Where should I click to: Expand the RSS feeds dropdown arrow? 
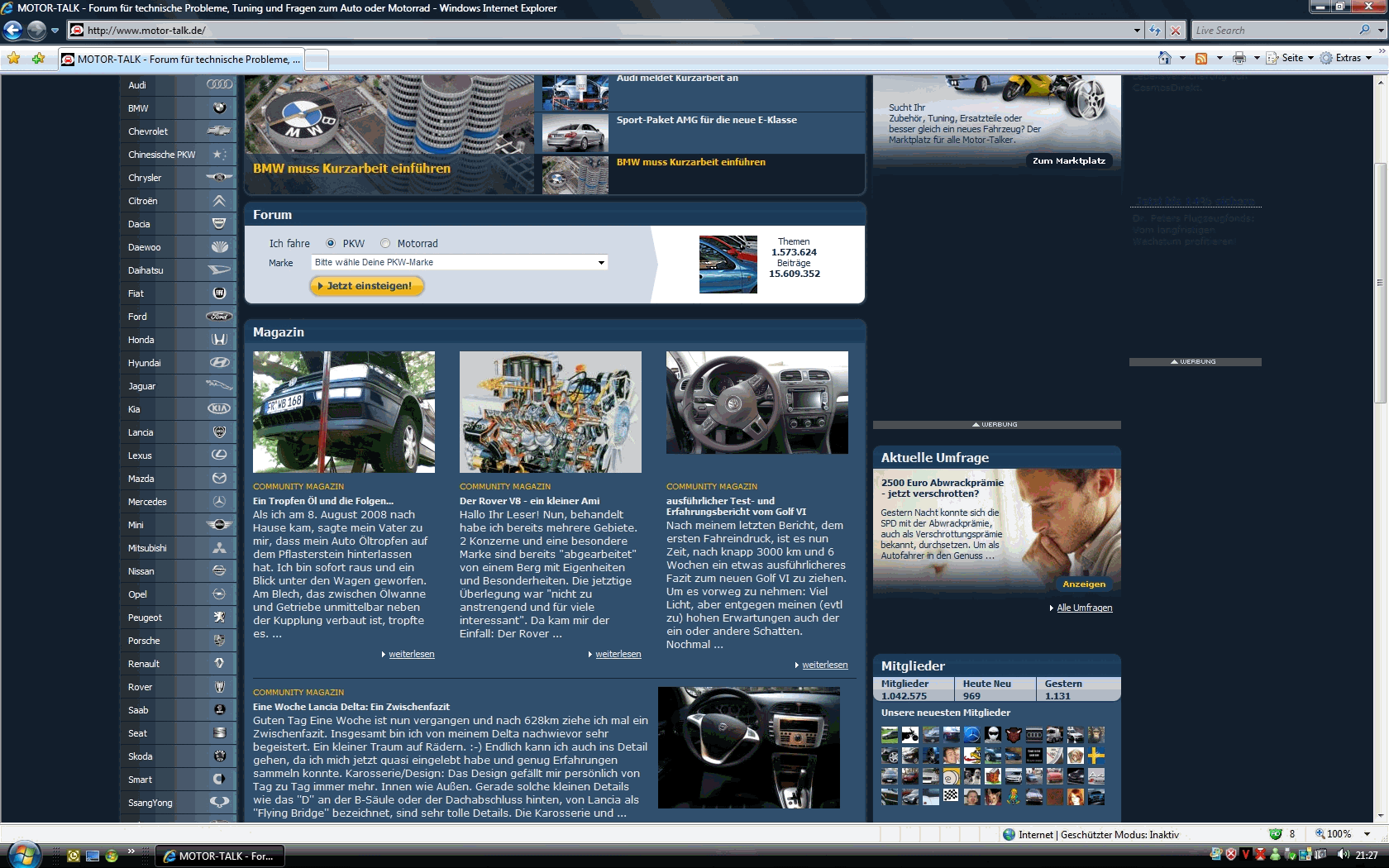point(1220,58)
